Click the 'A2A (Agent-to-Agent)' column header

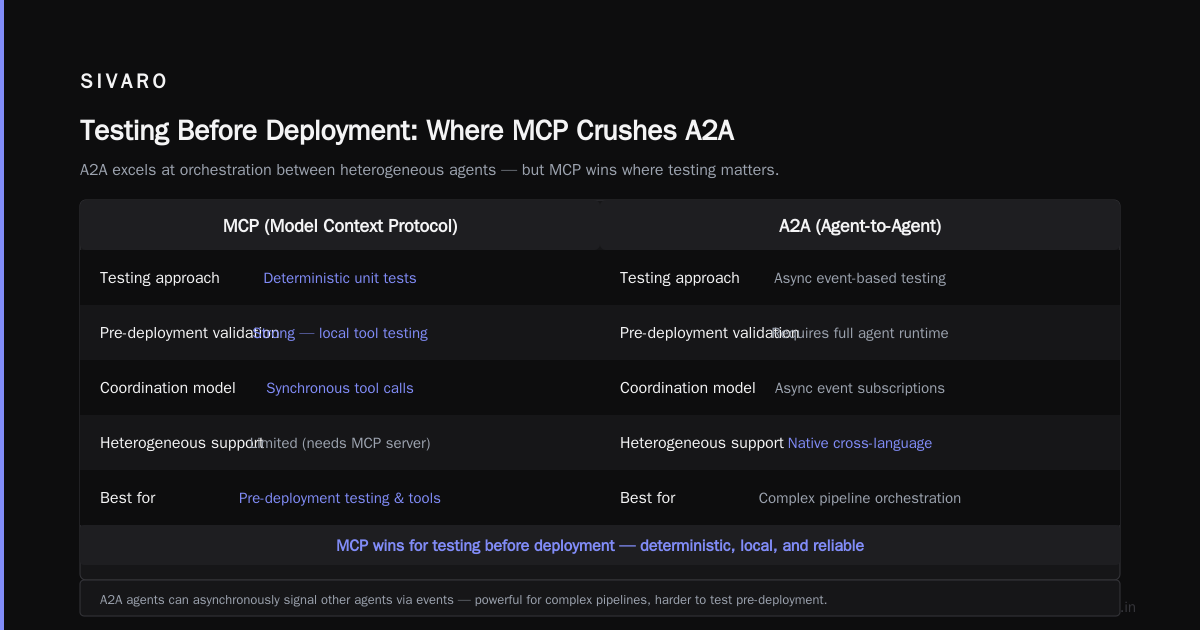[x=860, y=226]
